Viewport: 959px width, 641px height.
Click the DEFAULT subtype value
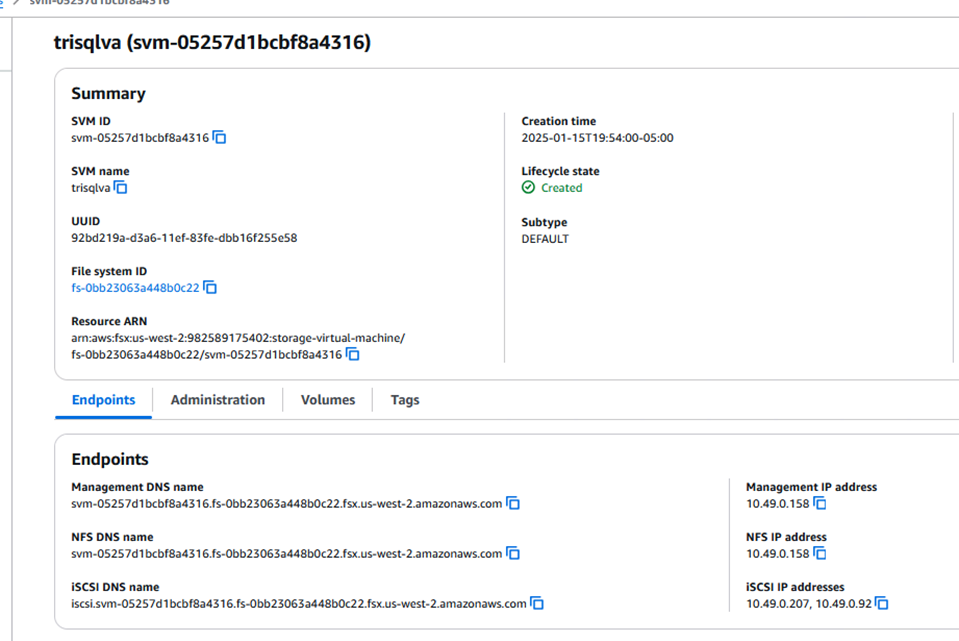click(x=545, y=239)
